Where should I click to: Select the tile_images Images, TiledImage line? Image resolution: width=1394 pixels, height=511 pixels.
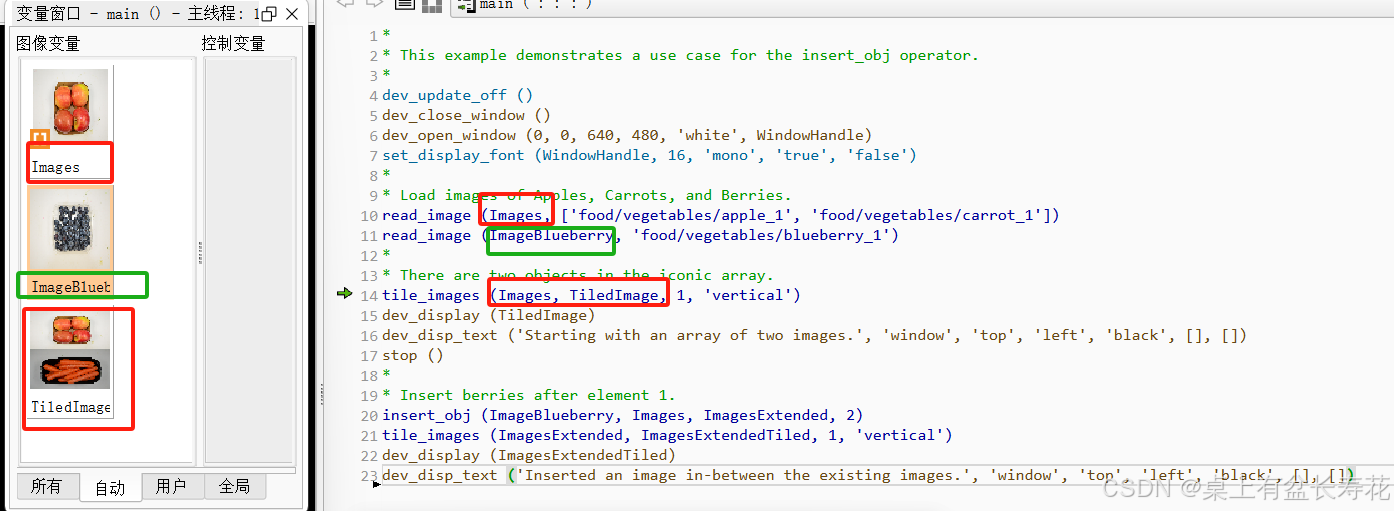coord(591,296)
